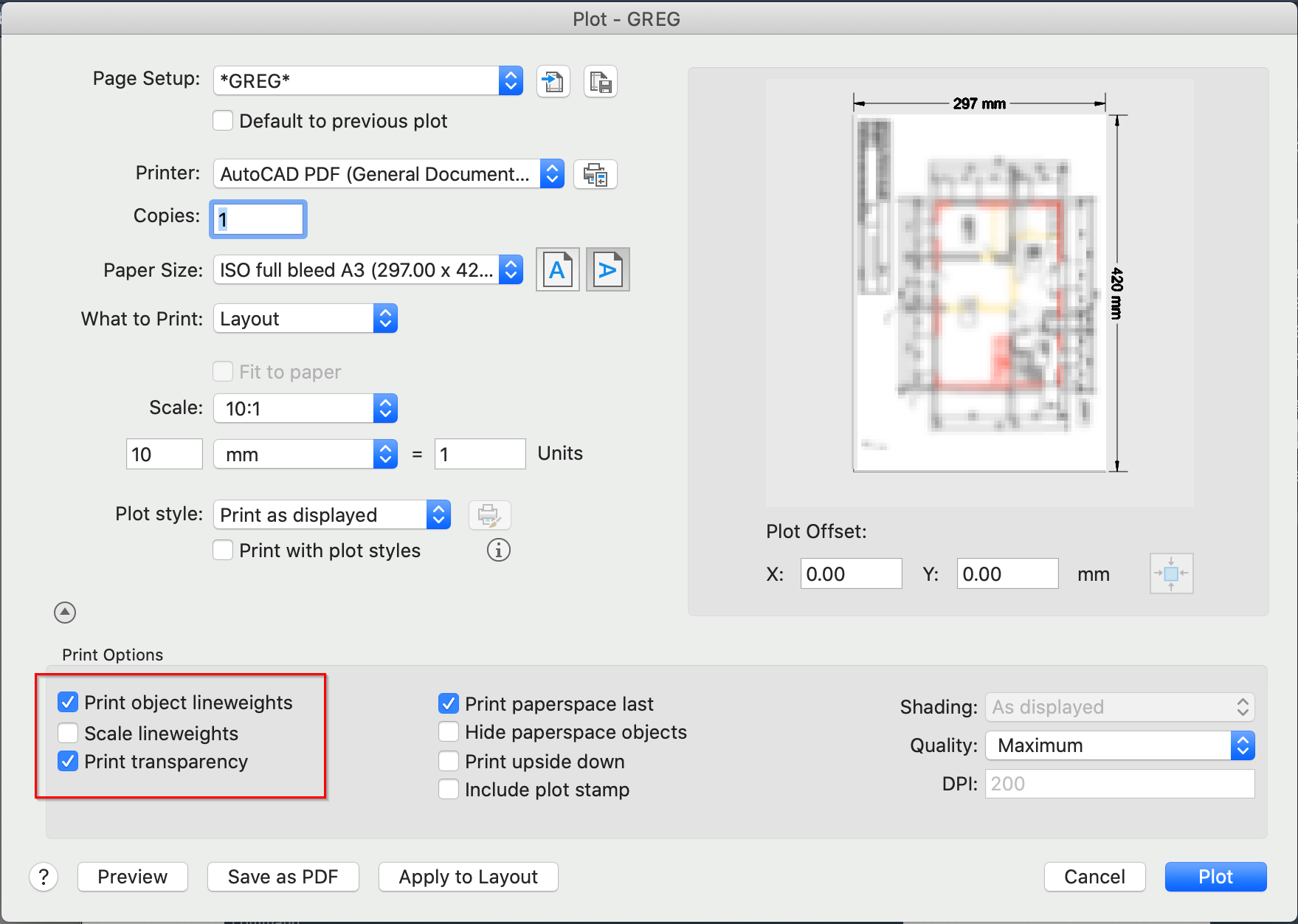Click the import page setup icon

553,81
